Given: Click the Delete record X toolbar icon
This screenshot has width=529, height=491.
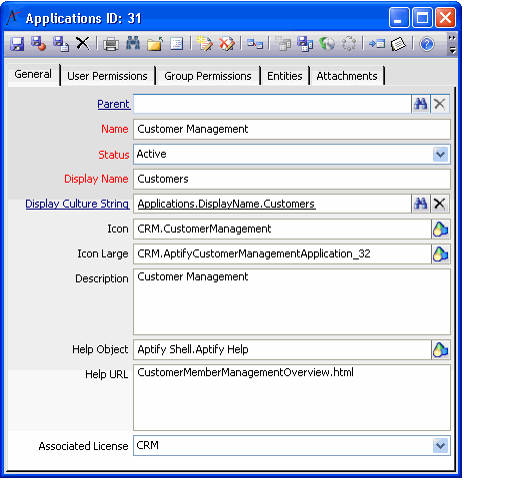Looking at the screenshot, I should point(83,44).
